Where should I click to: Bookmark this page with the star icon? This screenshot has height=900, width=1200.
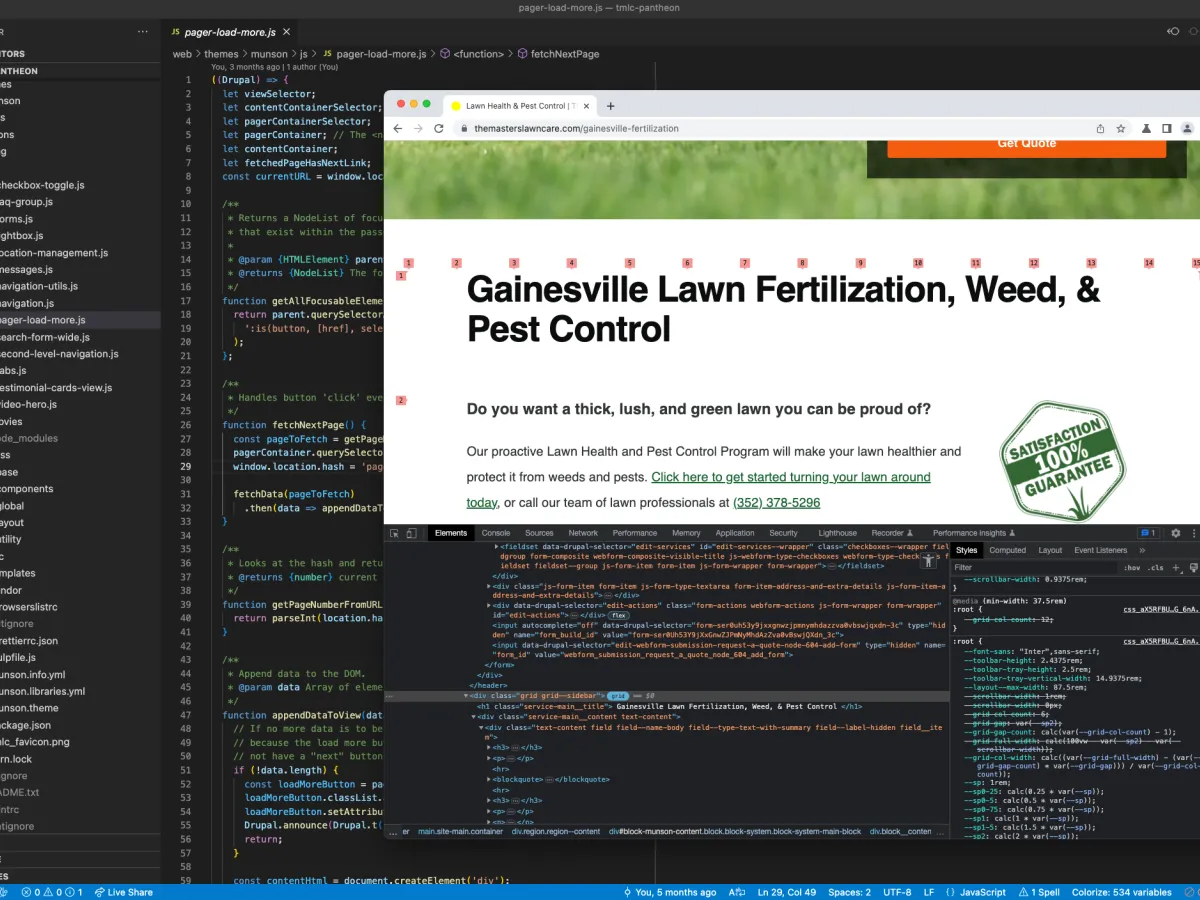pyautogui.click(x=1121, y=128)
